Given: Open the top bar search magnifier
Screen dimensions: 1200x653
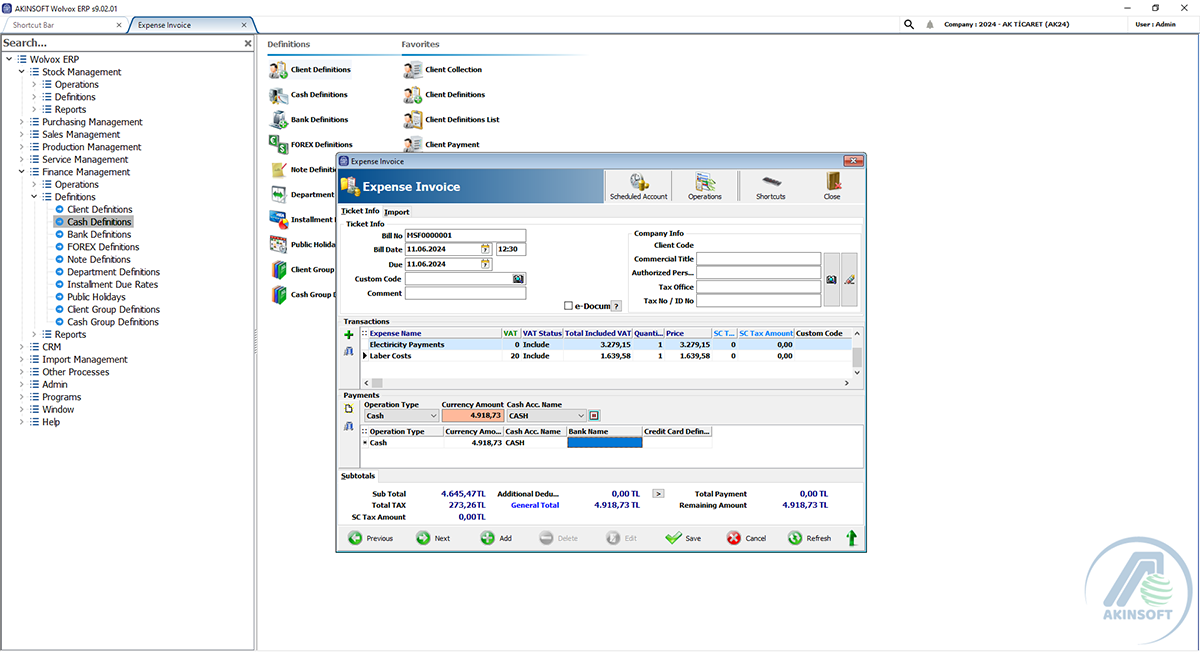Looking at the screenshot, I should [x=909, y=24].
